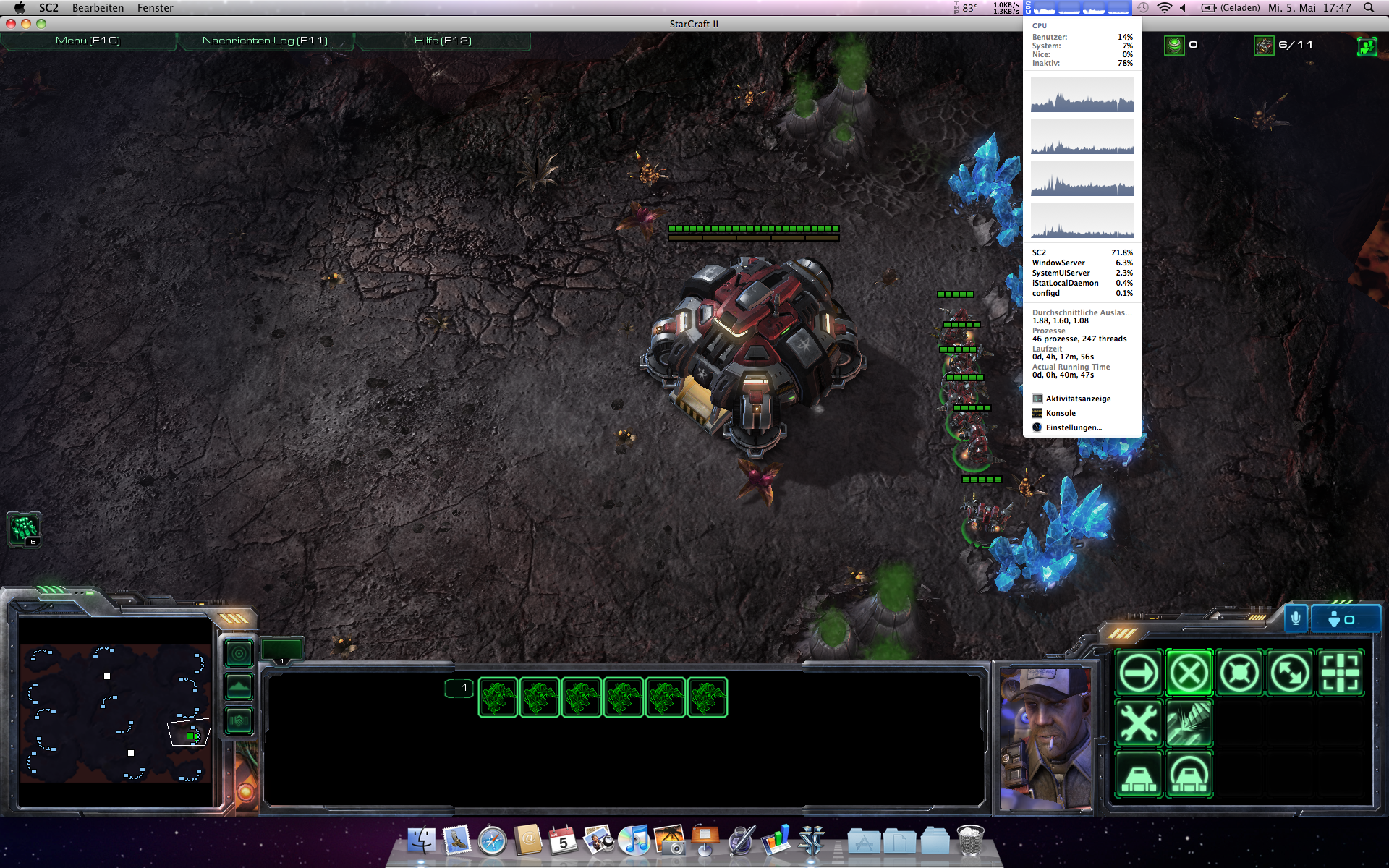Image resolution: width=1389 pixels, height=868 pixels.
Task: Open iCal calendar in the Dock
Action: coord(563,841)
